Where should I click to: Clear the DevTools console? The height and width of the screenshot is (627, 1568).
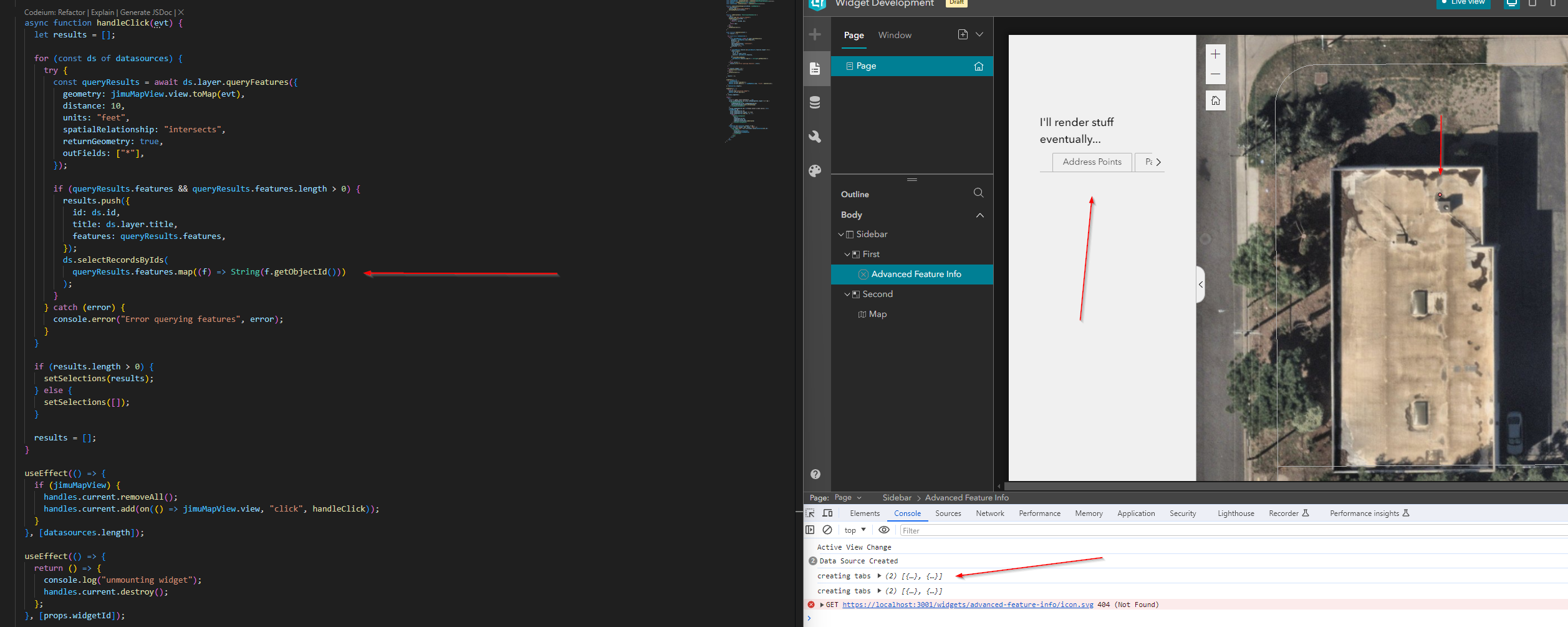click(828, 530)
